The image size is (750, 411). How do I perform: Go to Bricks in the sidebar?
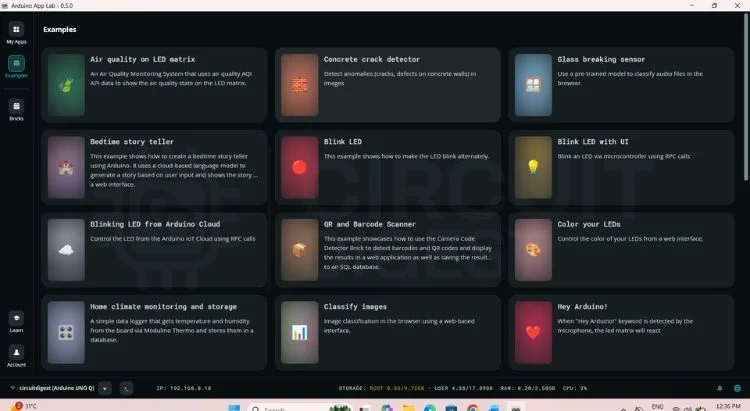click(16, 110)
